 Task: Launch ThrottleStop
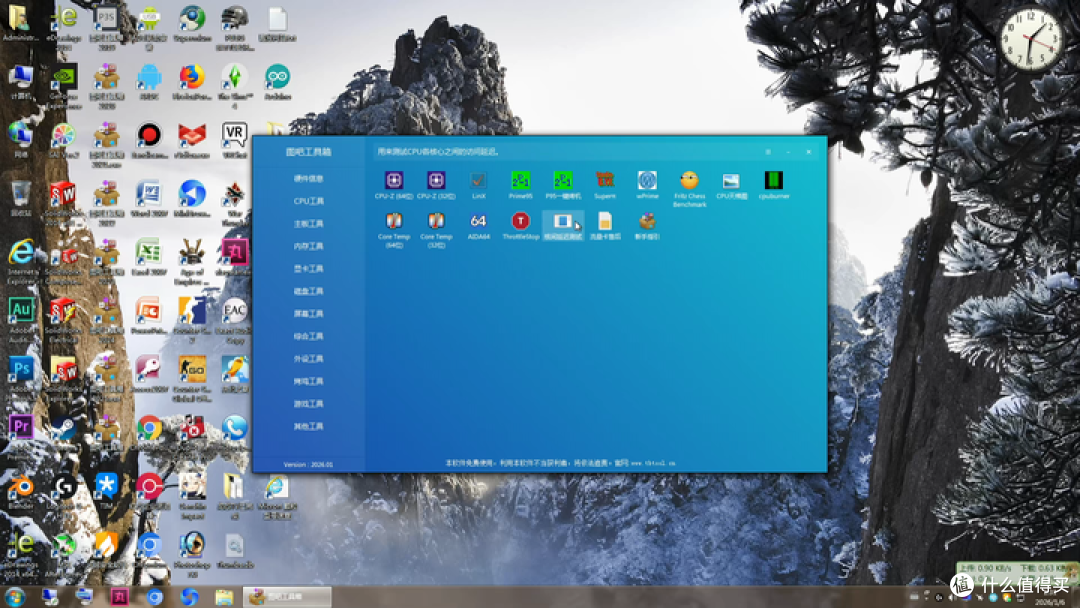coord(521,226)
